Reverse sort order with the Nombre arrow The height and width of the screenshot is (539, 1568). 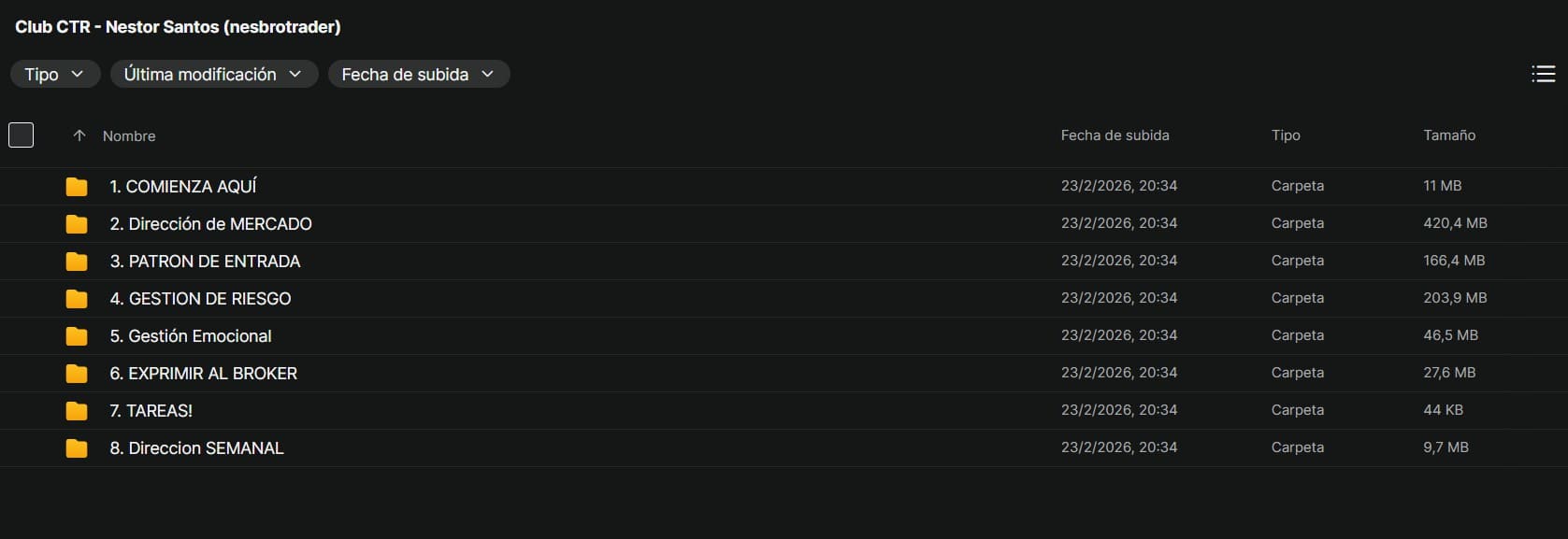click(79, 135)
